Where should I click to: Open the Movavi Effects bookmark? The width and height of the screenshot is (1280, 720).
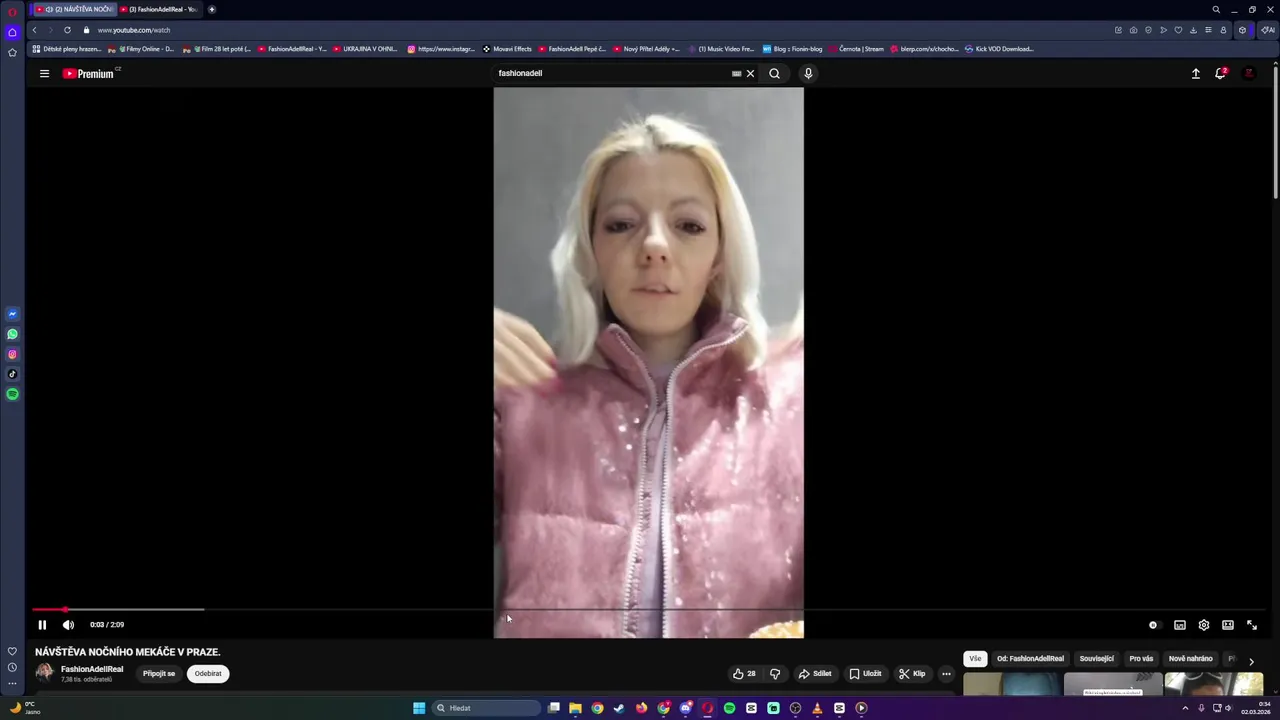(507, 49)
